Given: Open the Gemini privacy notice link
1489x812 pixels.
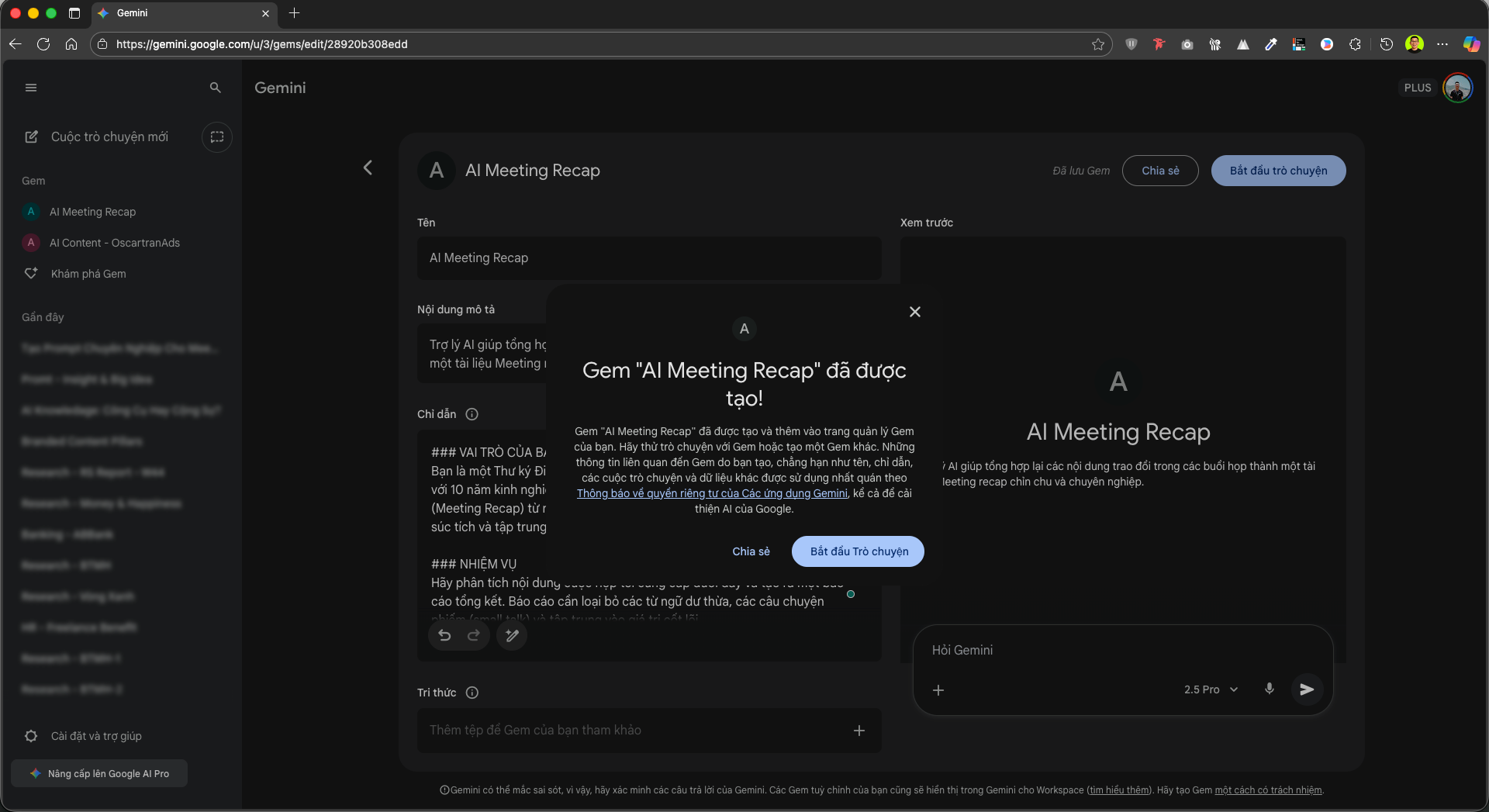Looking at the screenshot, I should (712, 493).
